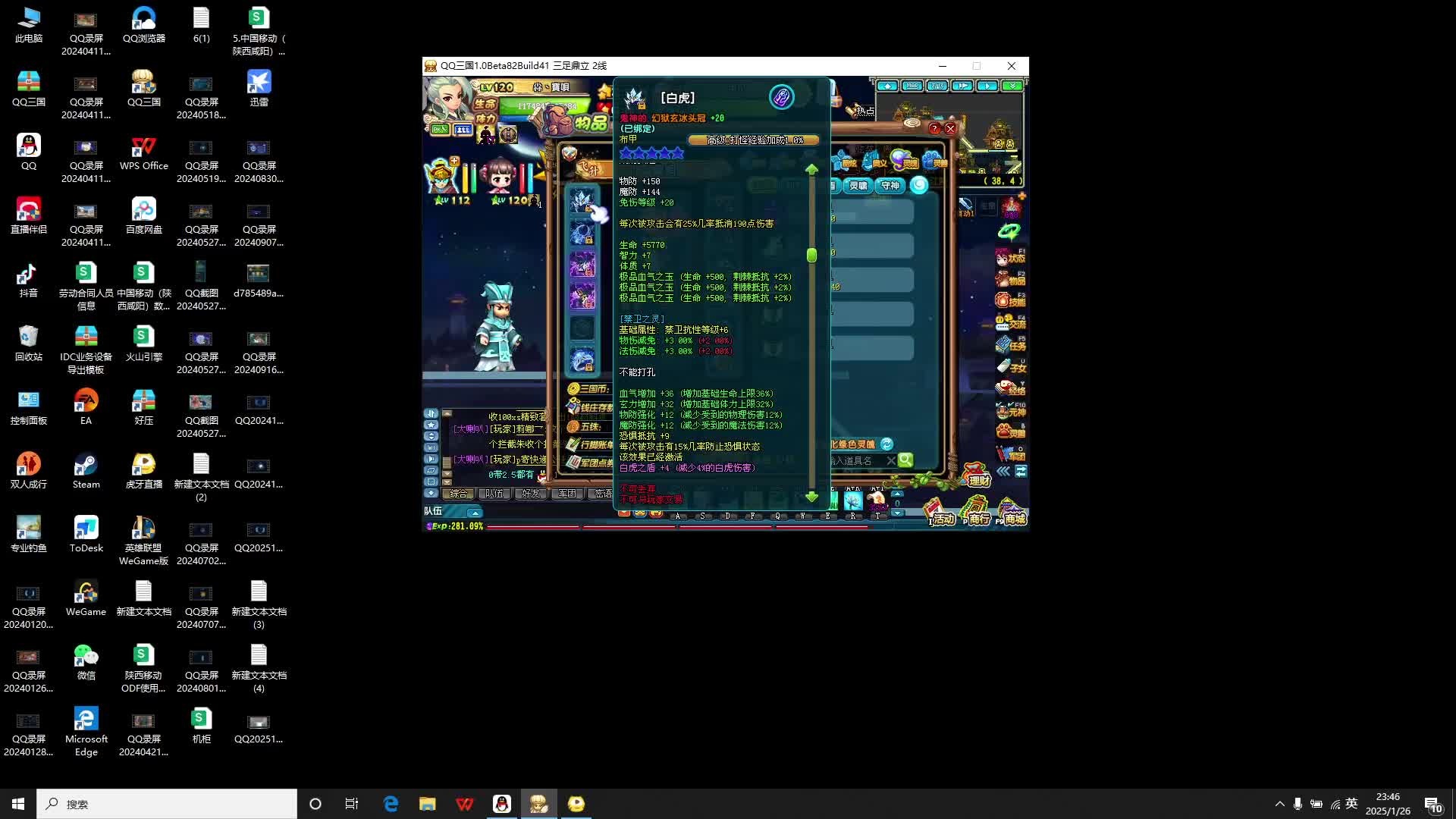The image size is (1456, 819).
Task: Click the 理财 money bag icon
Action: pyautogui.click(x=976, y=475)
